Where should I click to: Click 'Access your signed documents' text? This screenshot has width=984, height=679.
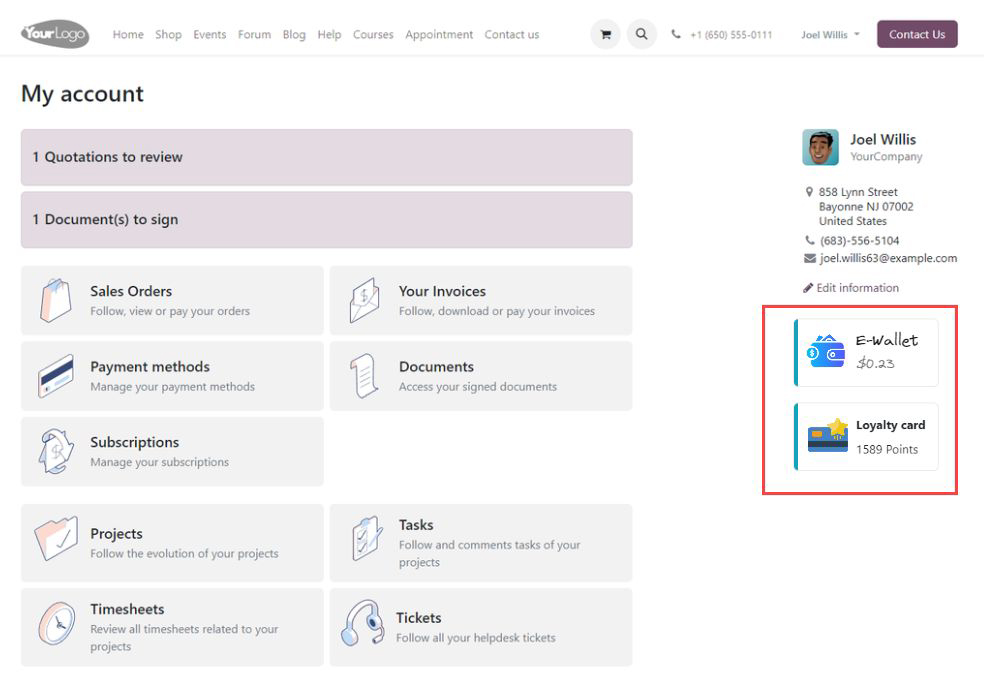point(478,387)
